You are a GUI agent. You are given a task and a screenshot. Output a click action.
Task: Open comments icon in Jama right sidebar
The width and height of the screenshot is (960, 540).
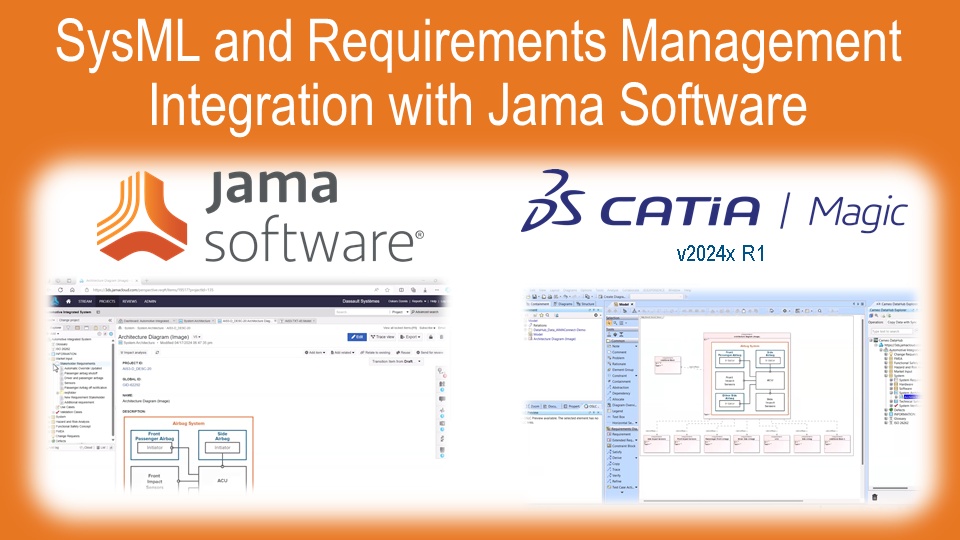tap(442, 399)
